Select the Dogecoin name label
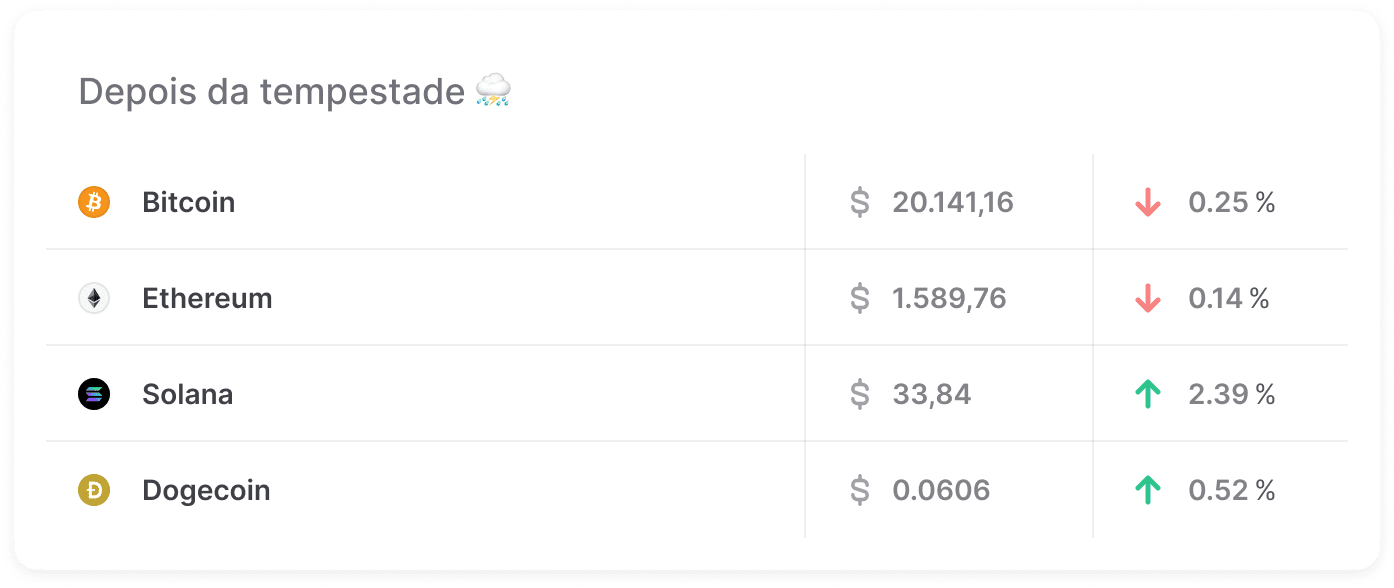This screenshot has width=1394, height=588. point(205,490)
